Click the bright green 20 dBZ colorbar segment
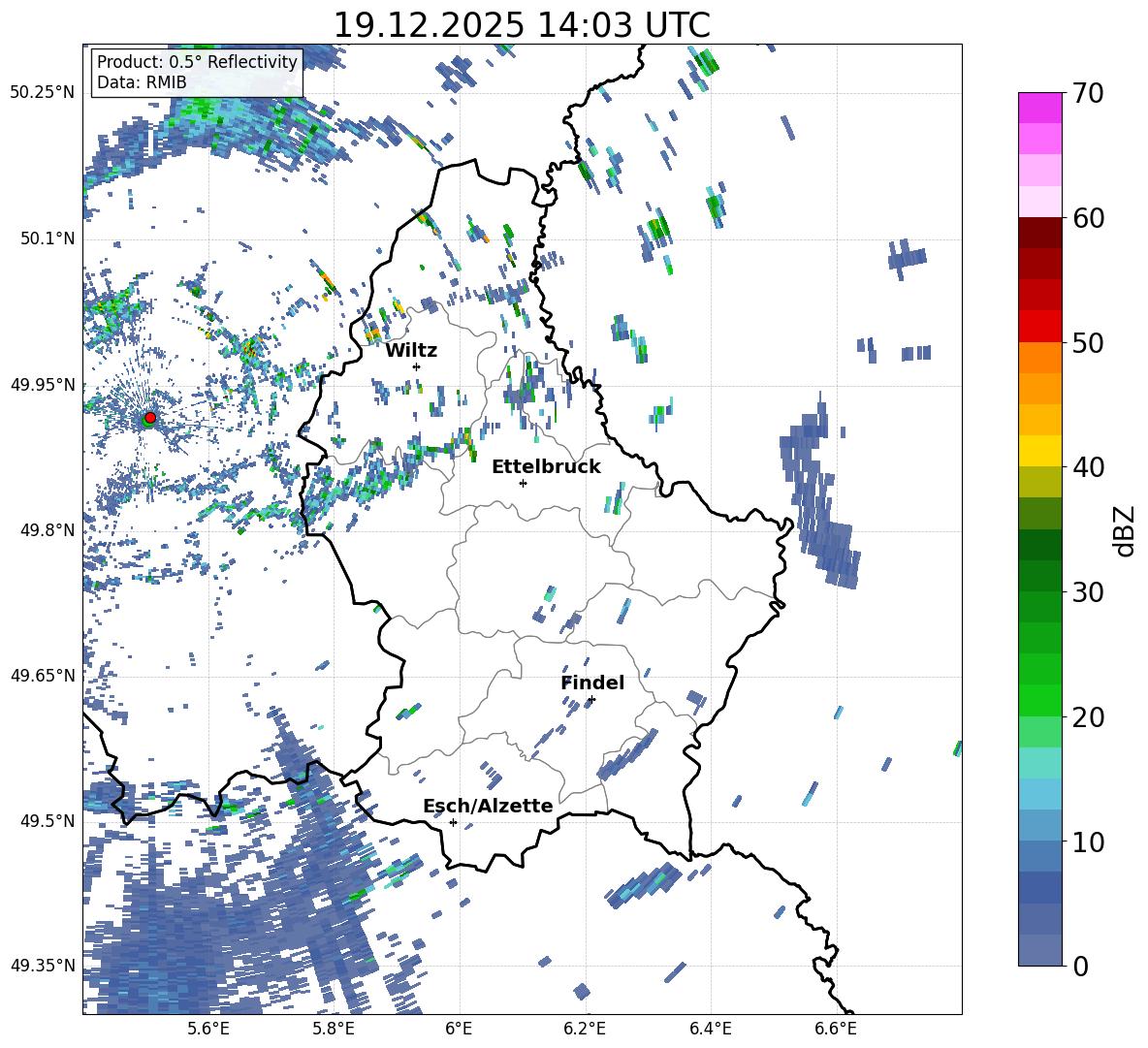Viewport: 1148px width, 1048px height. [1039, 701]
